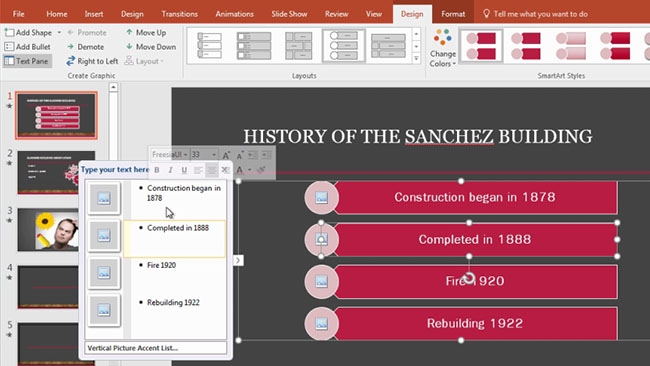Select the fifth SmartArt layout thumbnail
Screen dimensions: 650x366
pyautogui.click(x=388, y=46)
